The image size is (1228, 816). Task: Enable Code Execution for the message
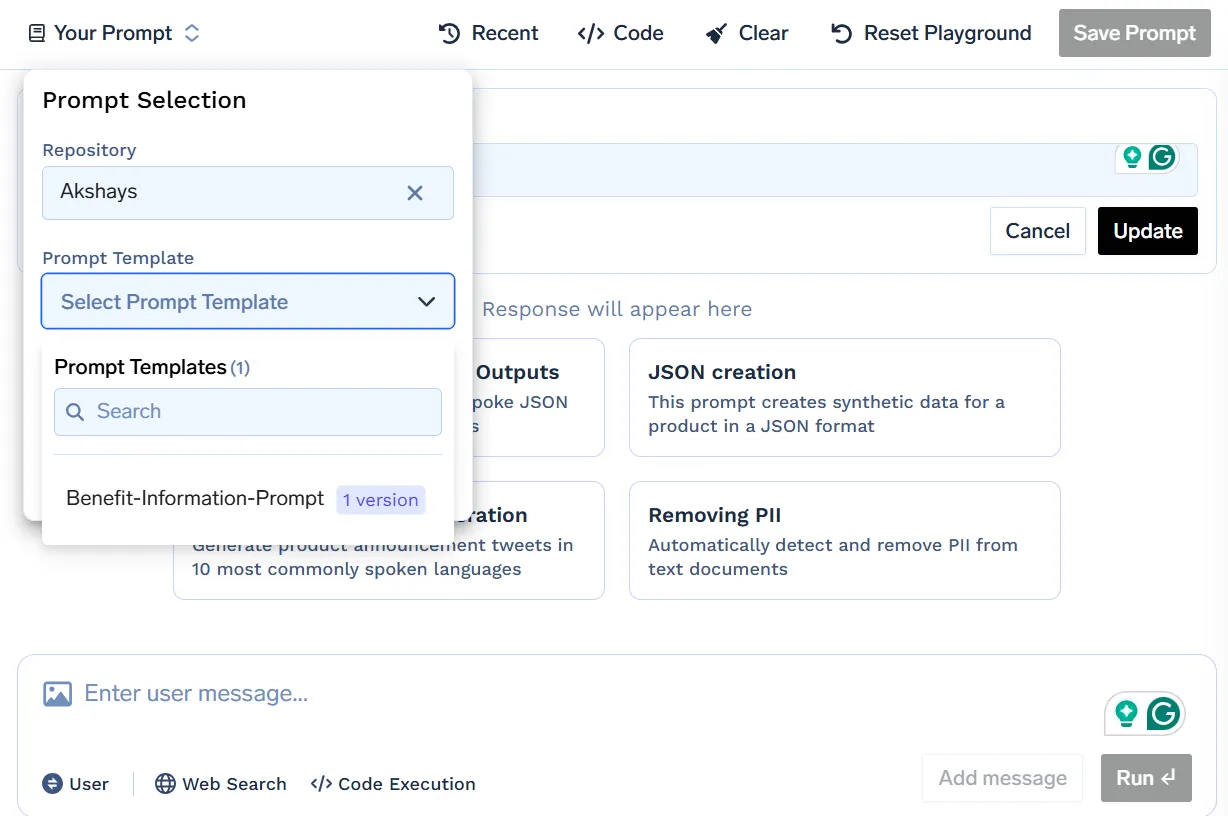point(395,784)
